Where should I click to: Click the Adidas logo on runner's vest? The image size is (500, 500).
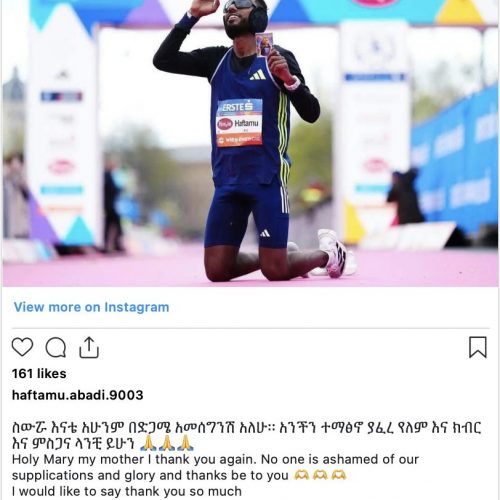[258, 75]
